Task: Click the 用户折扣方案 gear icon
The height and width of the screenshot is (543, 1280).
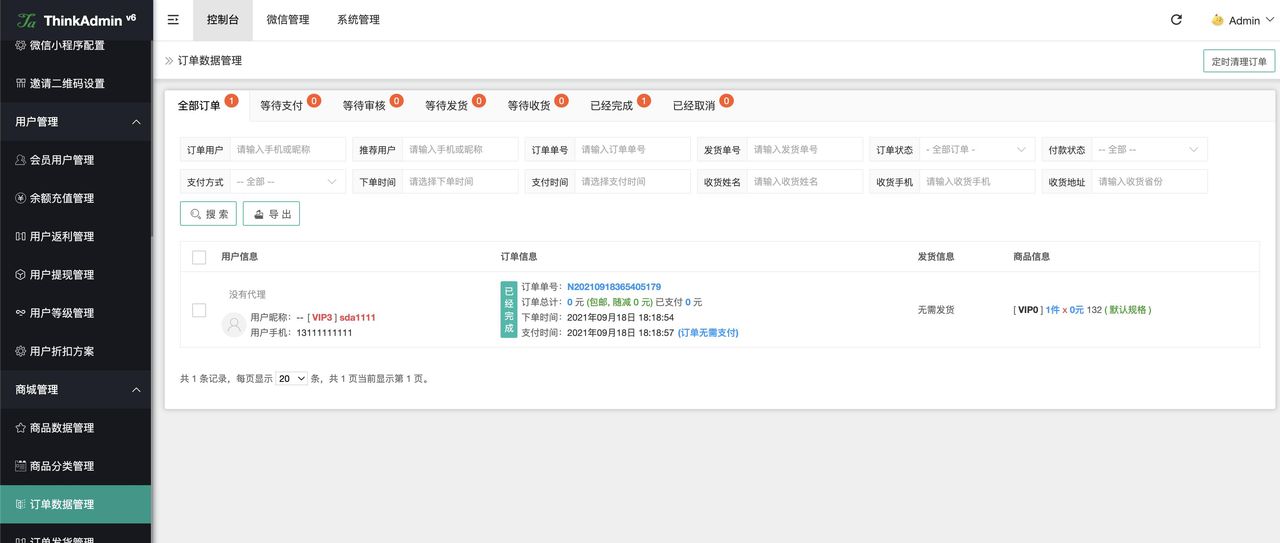Action: tap(21, 351)
